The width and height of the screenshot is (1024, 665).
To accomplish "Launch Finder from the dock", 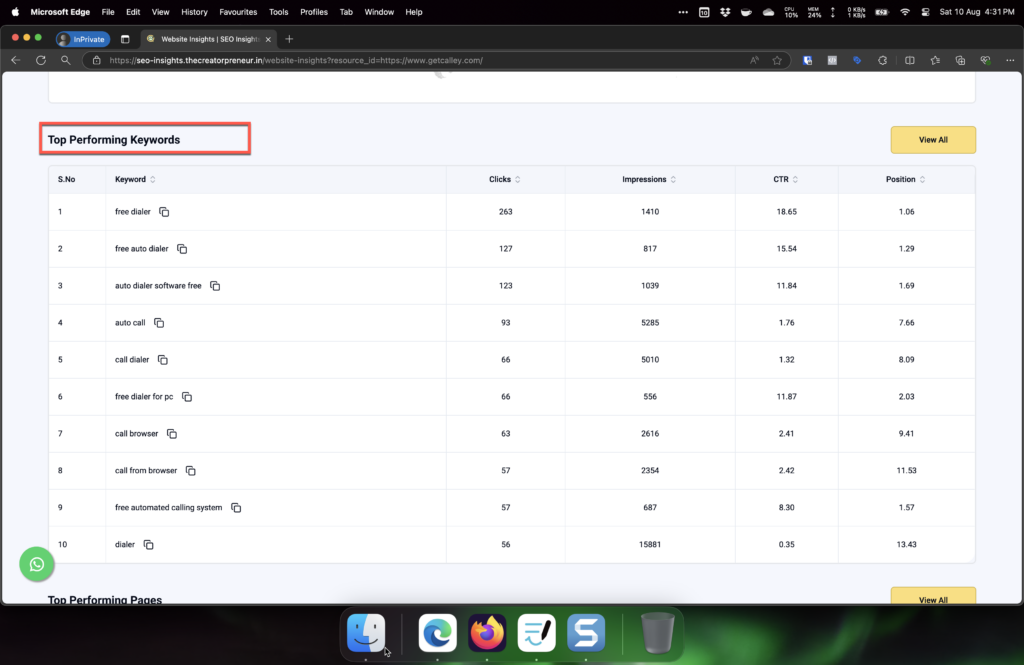I will pyautogui.click(x=366, y=632).
